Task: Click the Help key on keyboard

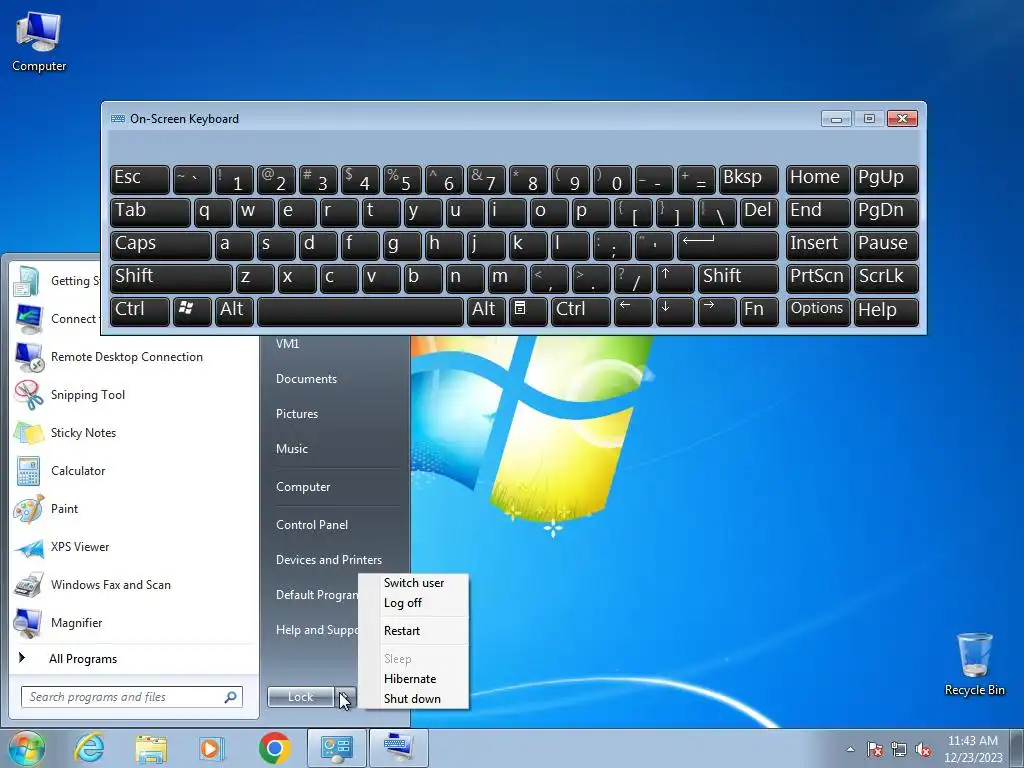Action: (886, 311)
